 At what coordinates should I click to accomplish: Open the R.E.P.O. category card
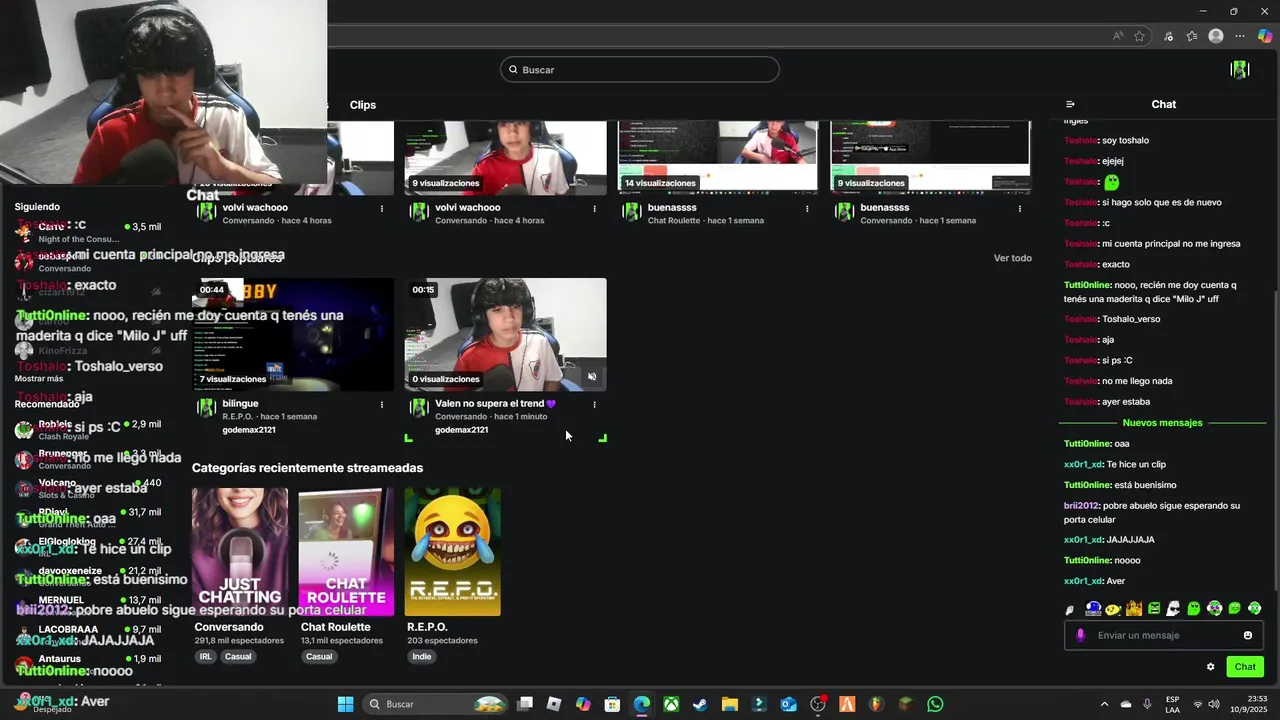pos(453,552)
